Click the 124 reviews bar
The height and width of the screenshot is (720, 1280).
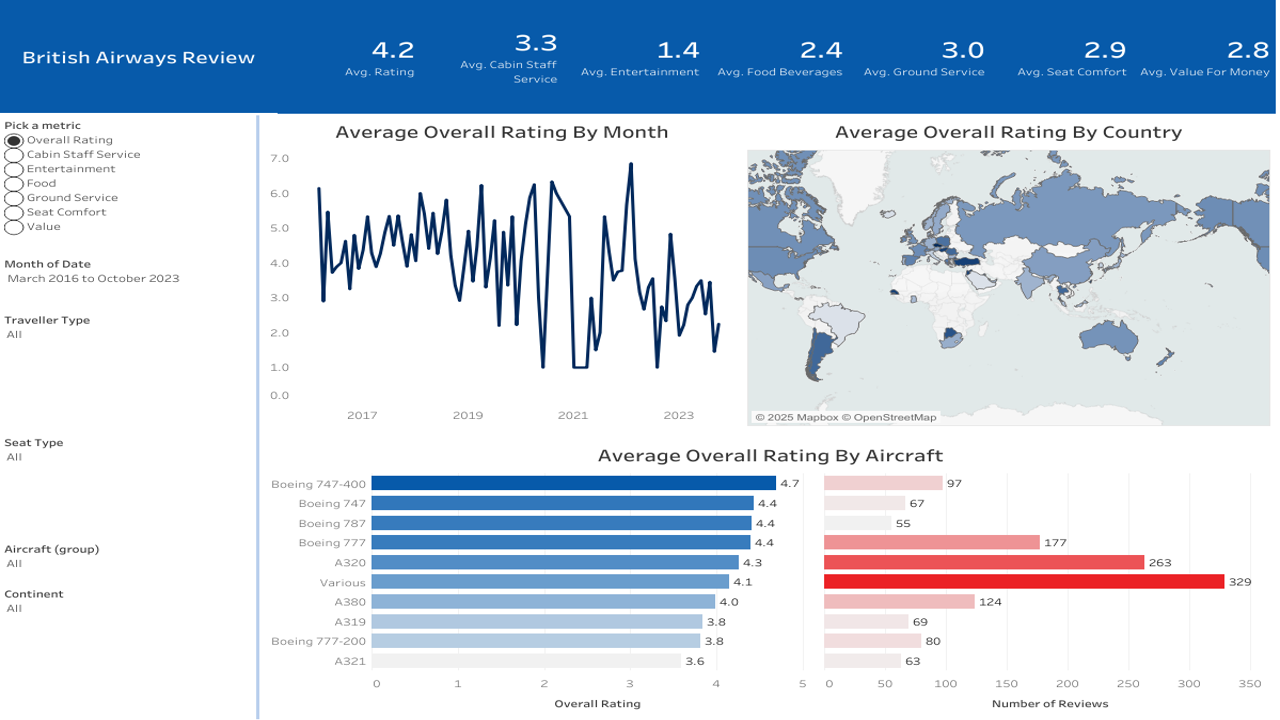pos(899,601)
